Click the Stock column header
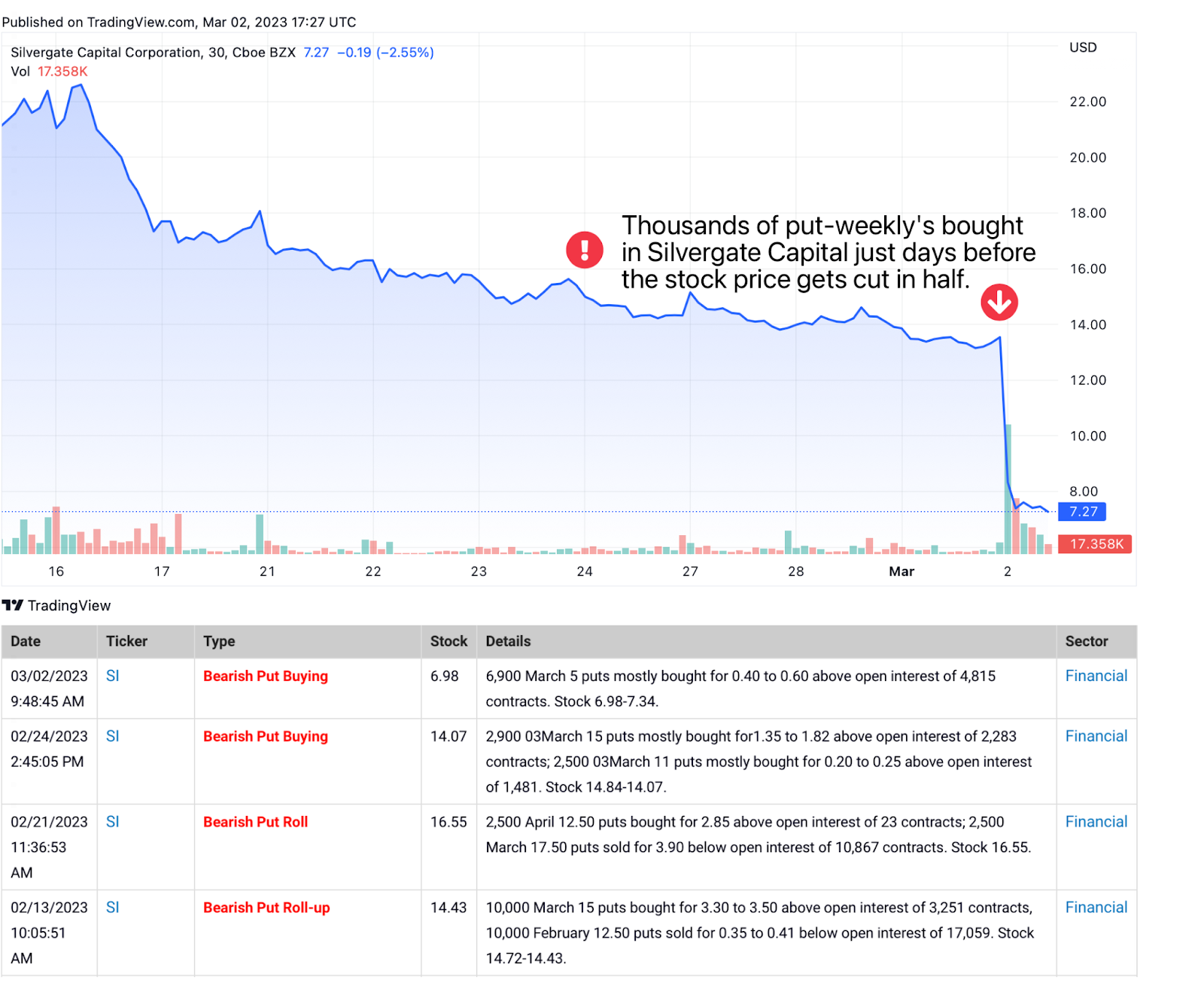Image resolution: width=1204 pixels, height=1001 pixels. [448, 641]
